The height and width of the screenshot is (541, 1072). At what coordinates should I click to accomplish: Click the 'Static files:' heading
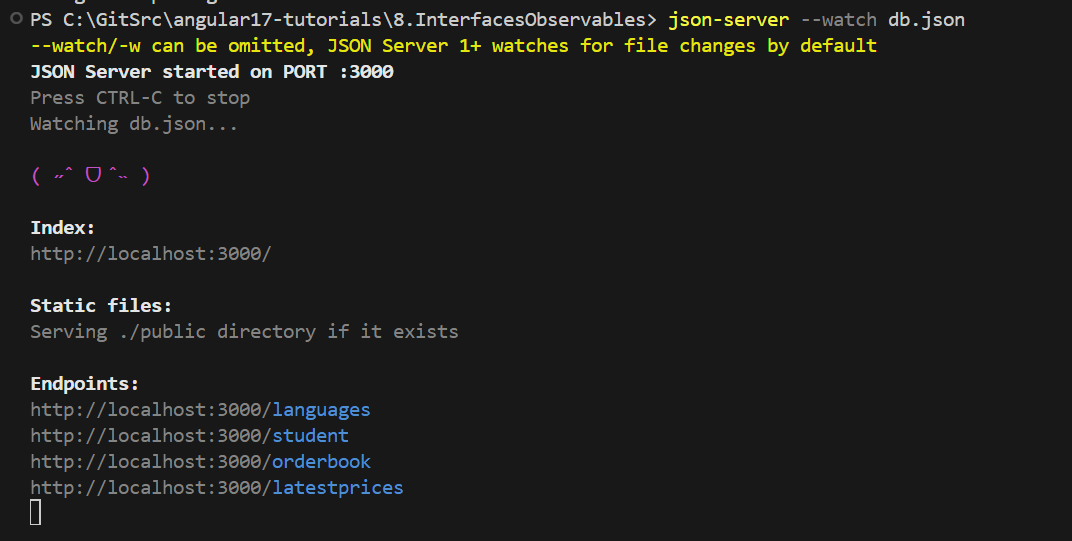pos(101,306)
